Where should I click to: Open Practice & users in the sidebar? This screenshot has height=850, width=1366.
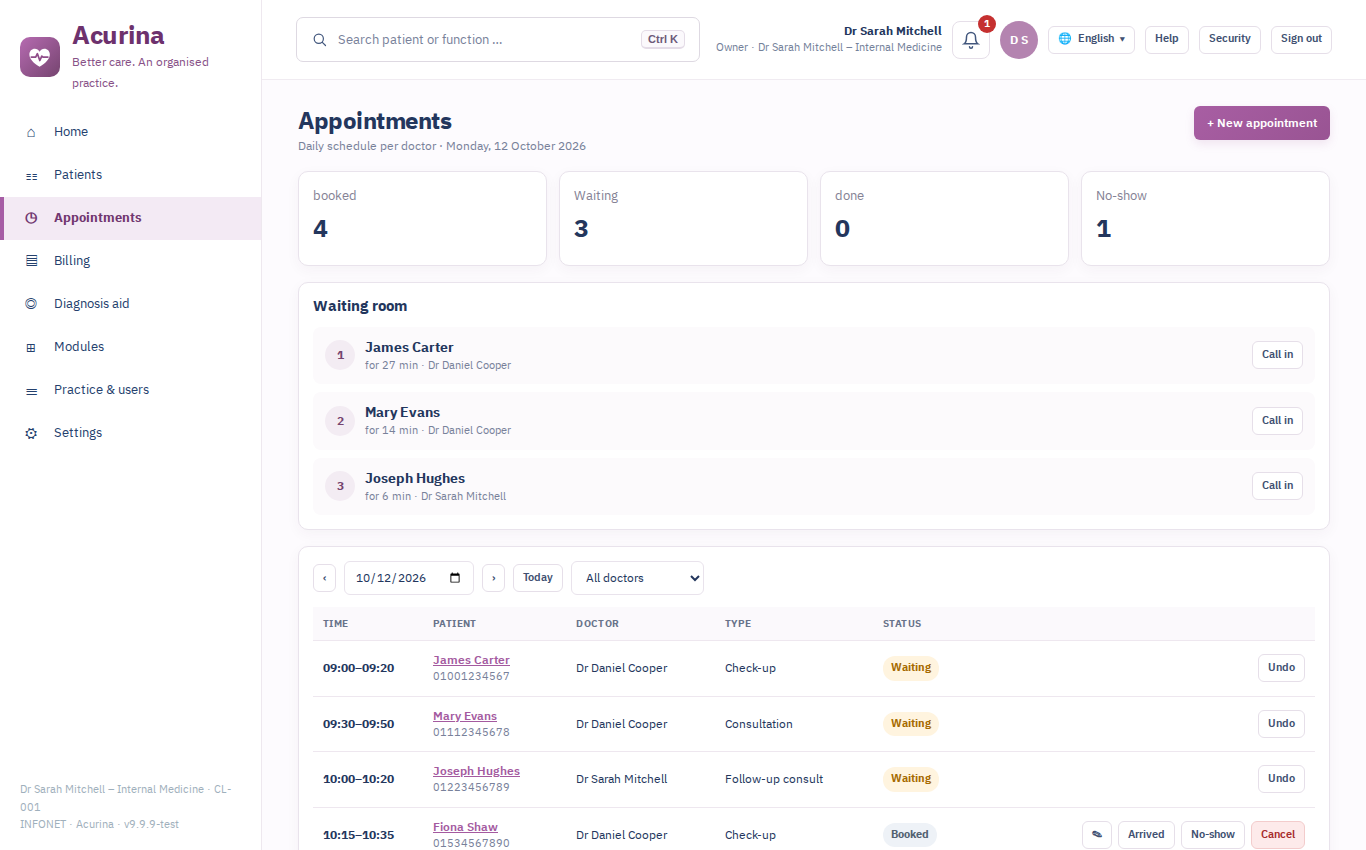pos(131,390)
